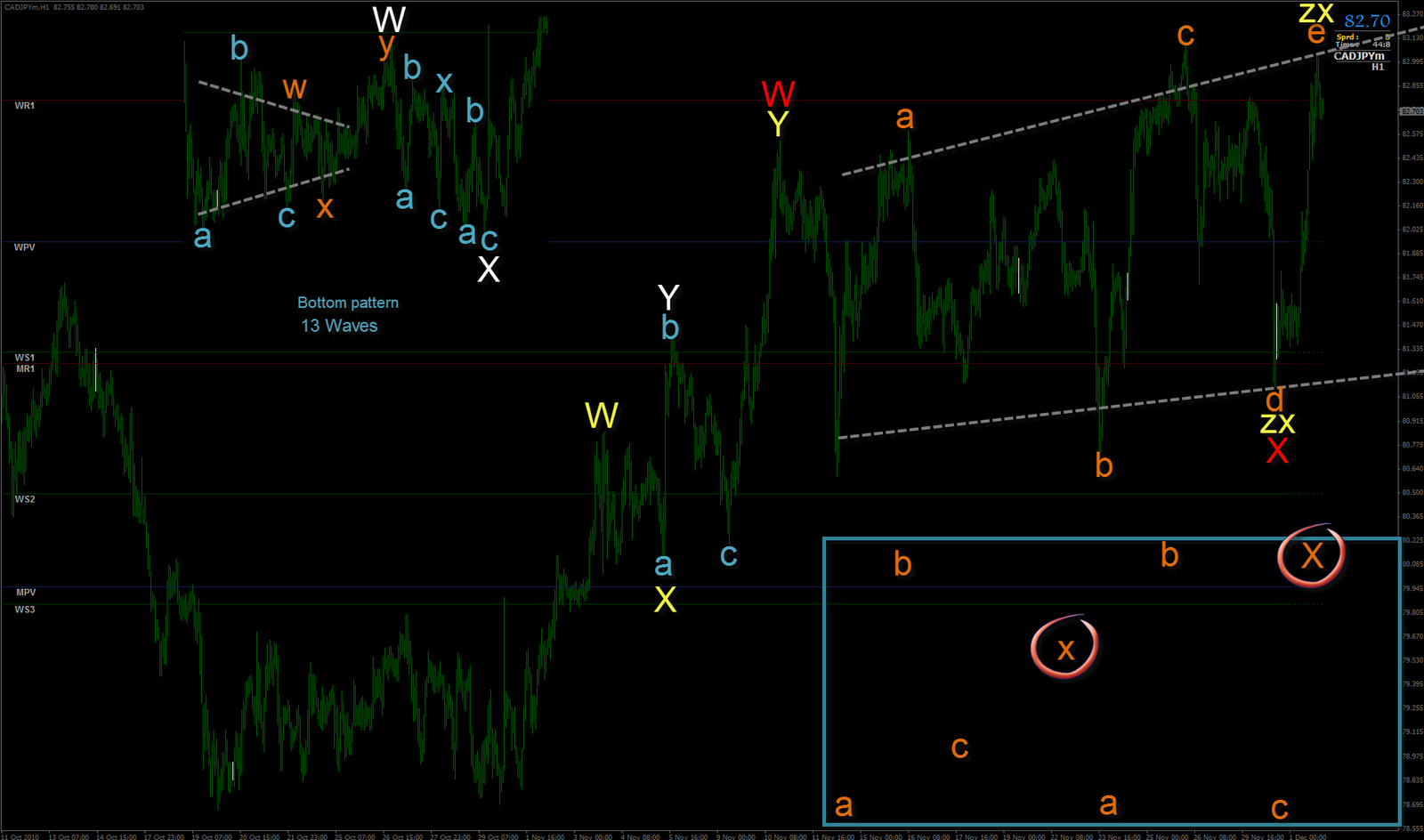Click the WS2 support level label
Viewport: 1424px width, 840px height.
pyautogui.click(x=25, y=499)
